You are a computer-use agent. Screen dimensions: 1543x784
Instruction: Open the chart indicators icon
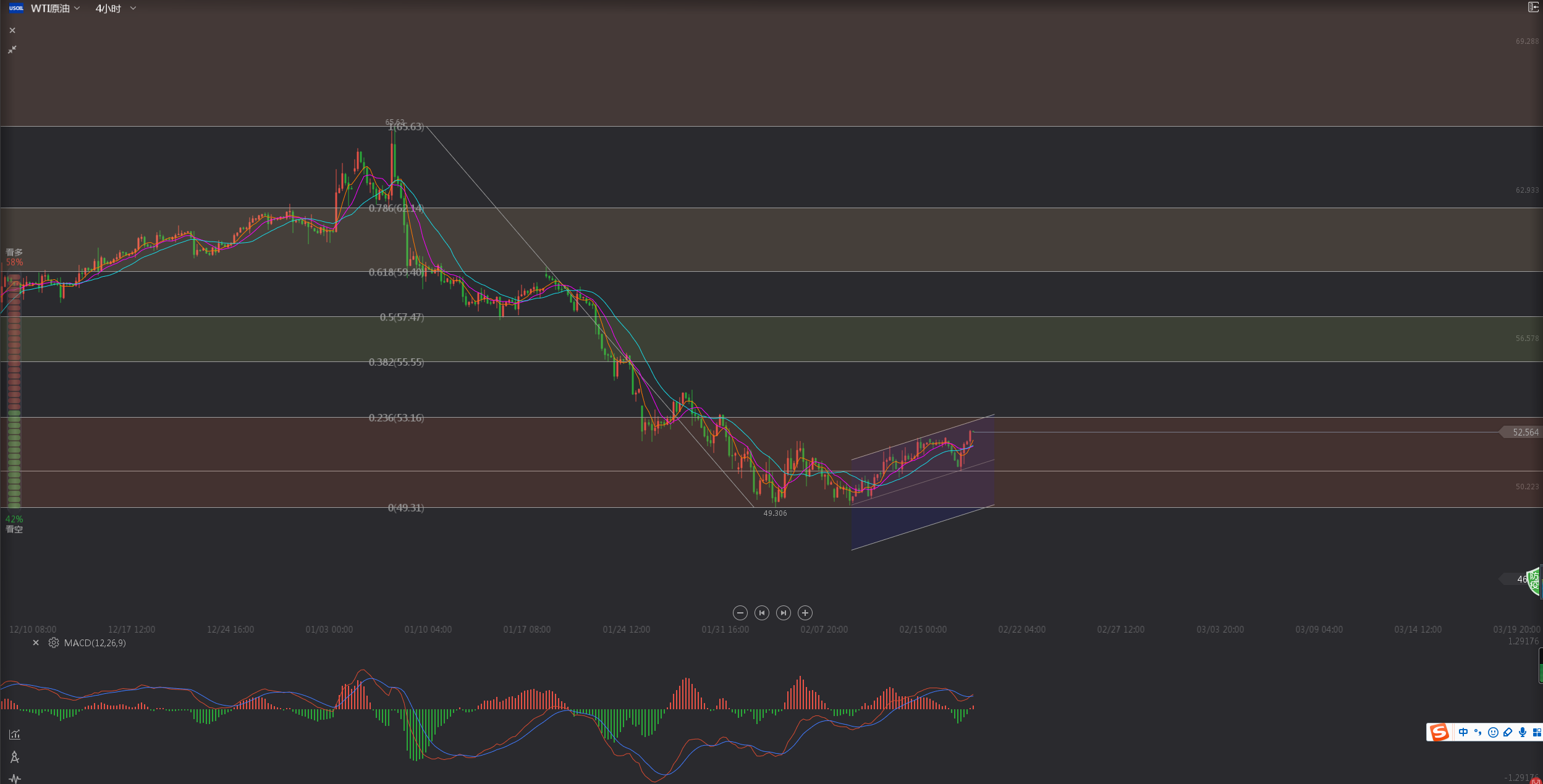(x=15, y=735)
